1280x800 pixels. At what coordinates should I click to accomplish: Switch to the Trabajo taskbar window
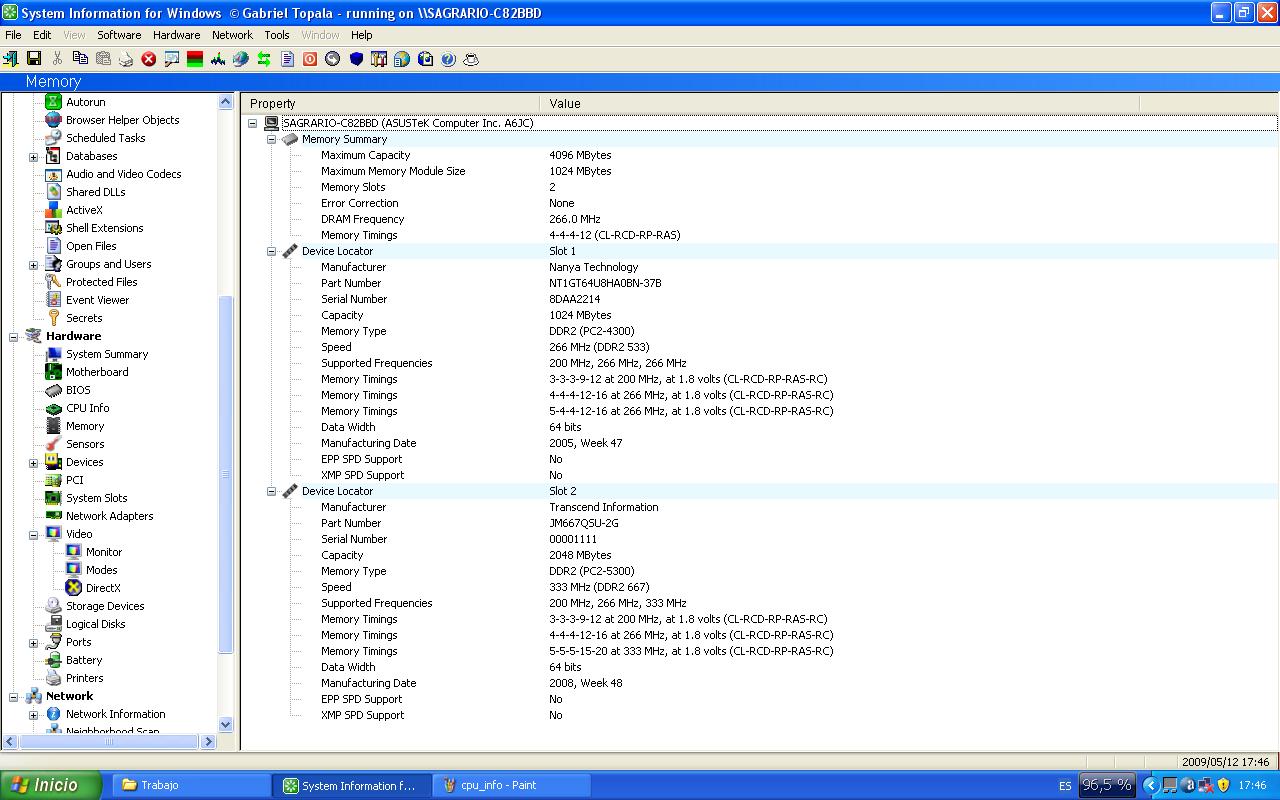point(191,785)
